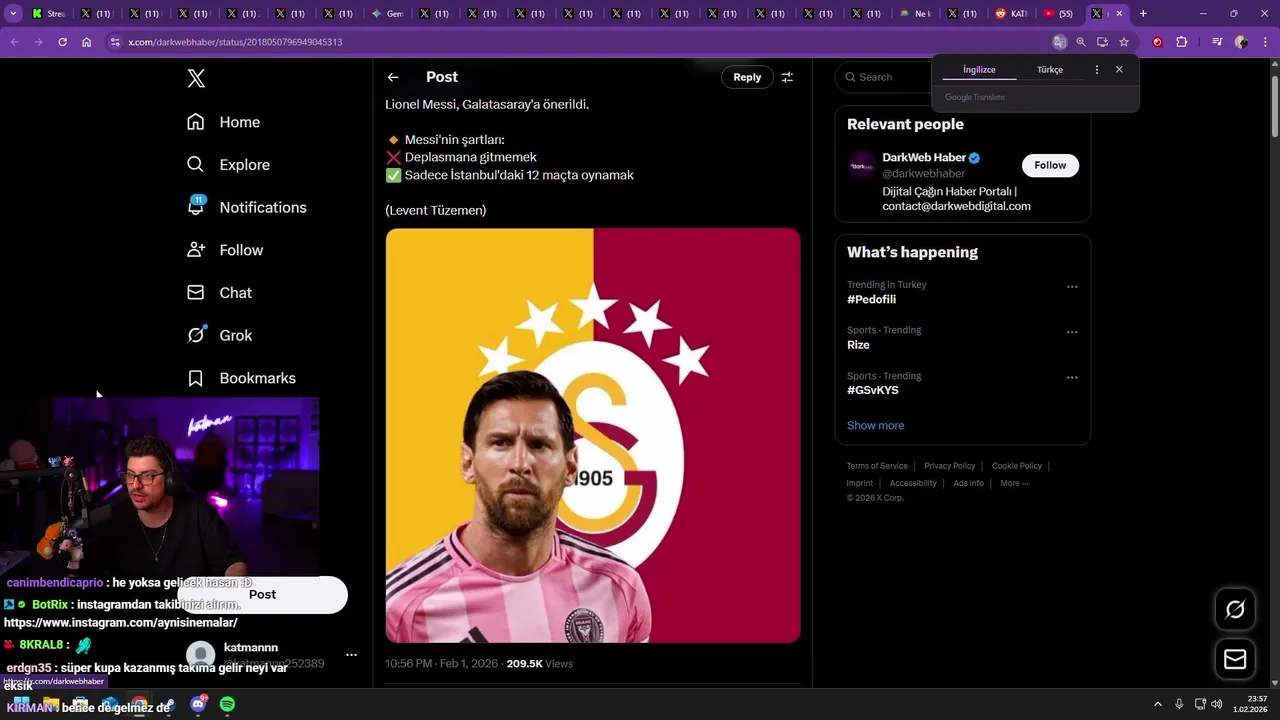Open the Privacy Policy link

point(949,466)
